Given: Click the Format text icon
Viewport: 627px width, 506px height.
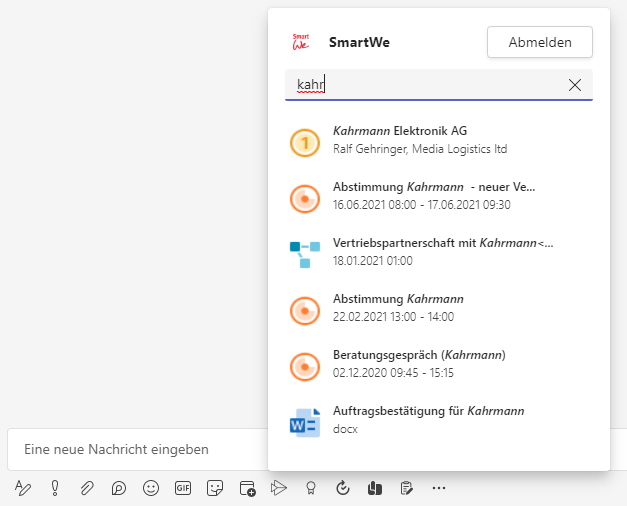Looking at the screenshot, I should [23, 488].
